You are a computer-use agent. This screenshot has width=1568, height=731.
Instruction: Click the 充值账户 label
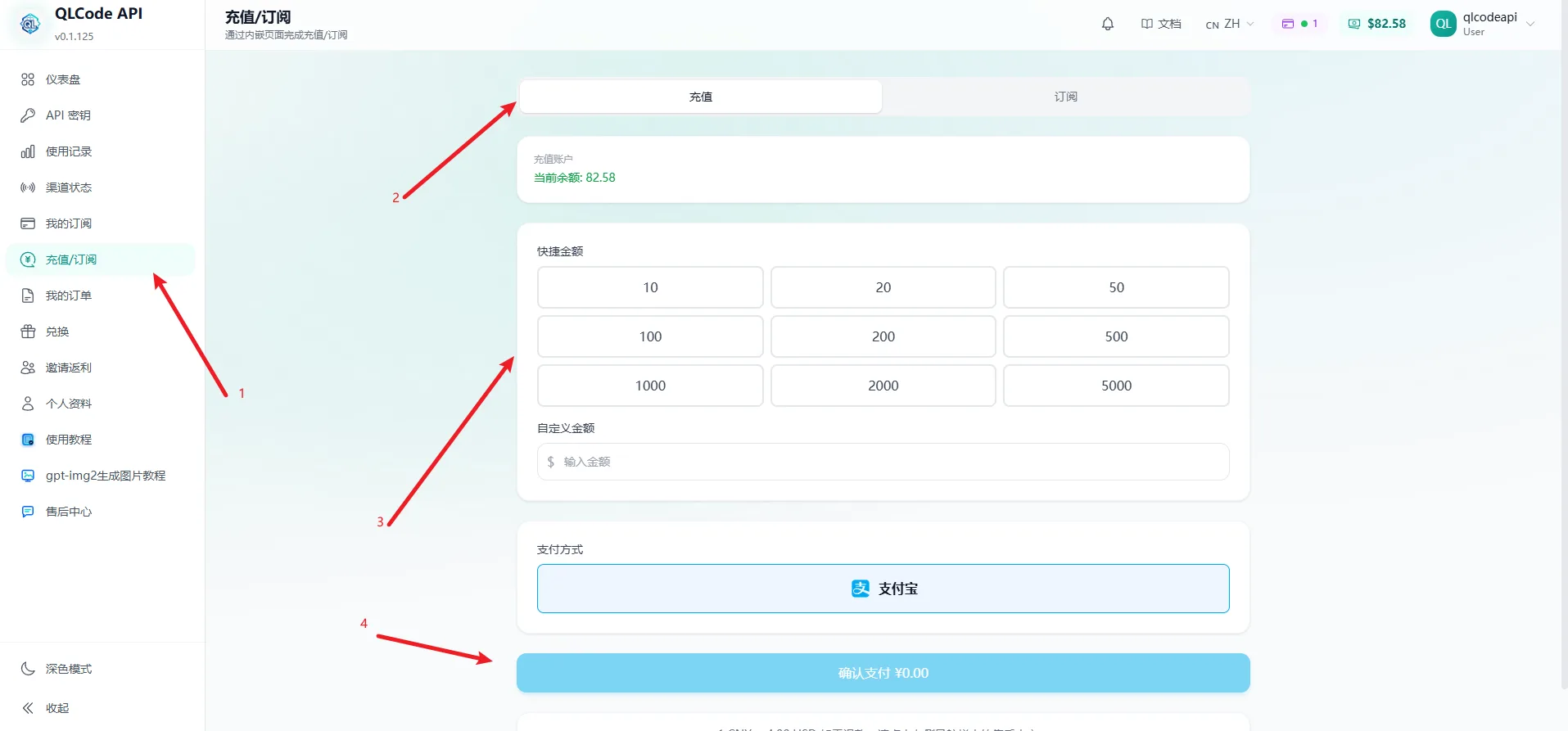554,159
